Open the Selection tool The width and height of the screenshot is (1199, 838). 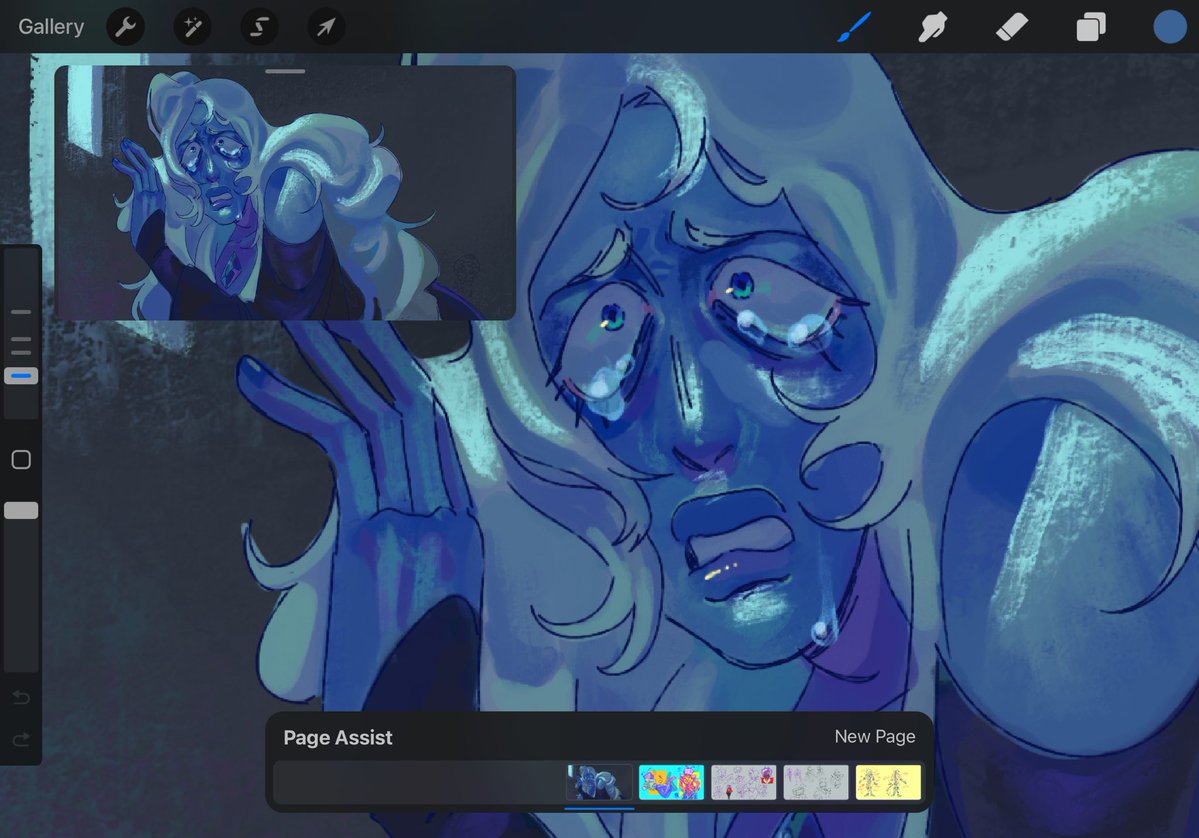point(259,28)
